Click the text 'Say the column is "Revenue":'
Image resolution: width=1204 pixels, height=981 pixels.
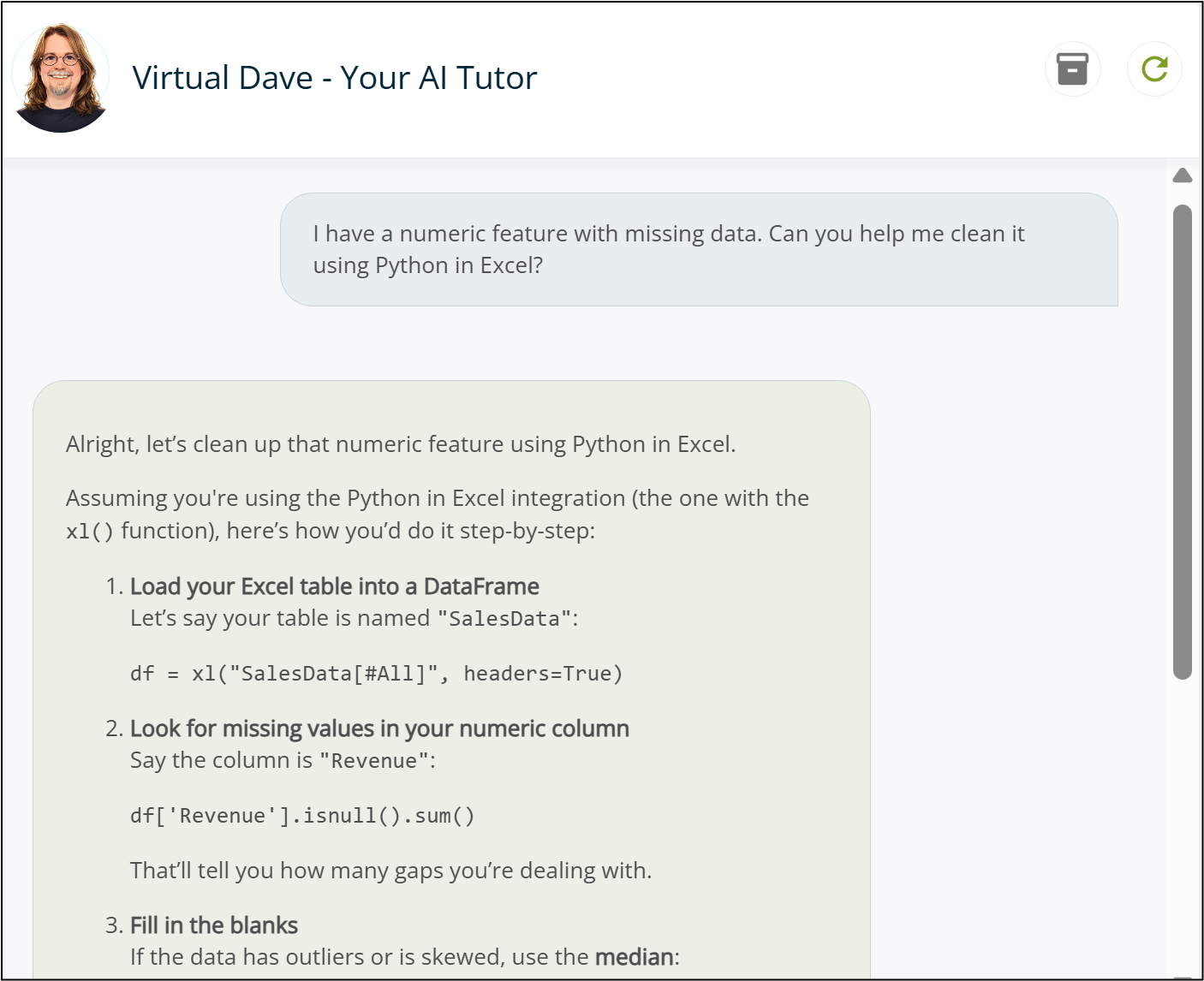pos(283,760)
